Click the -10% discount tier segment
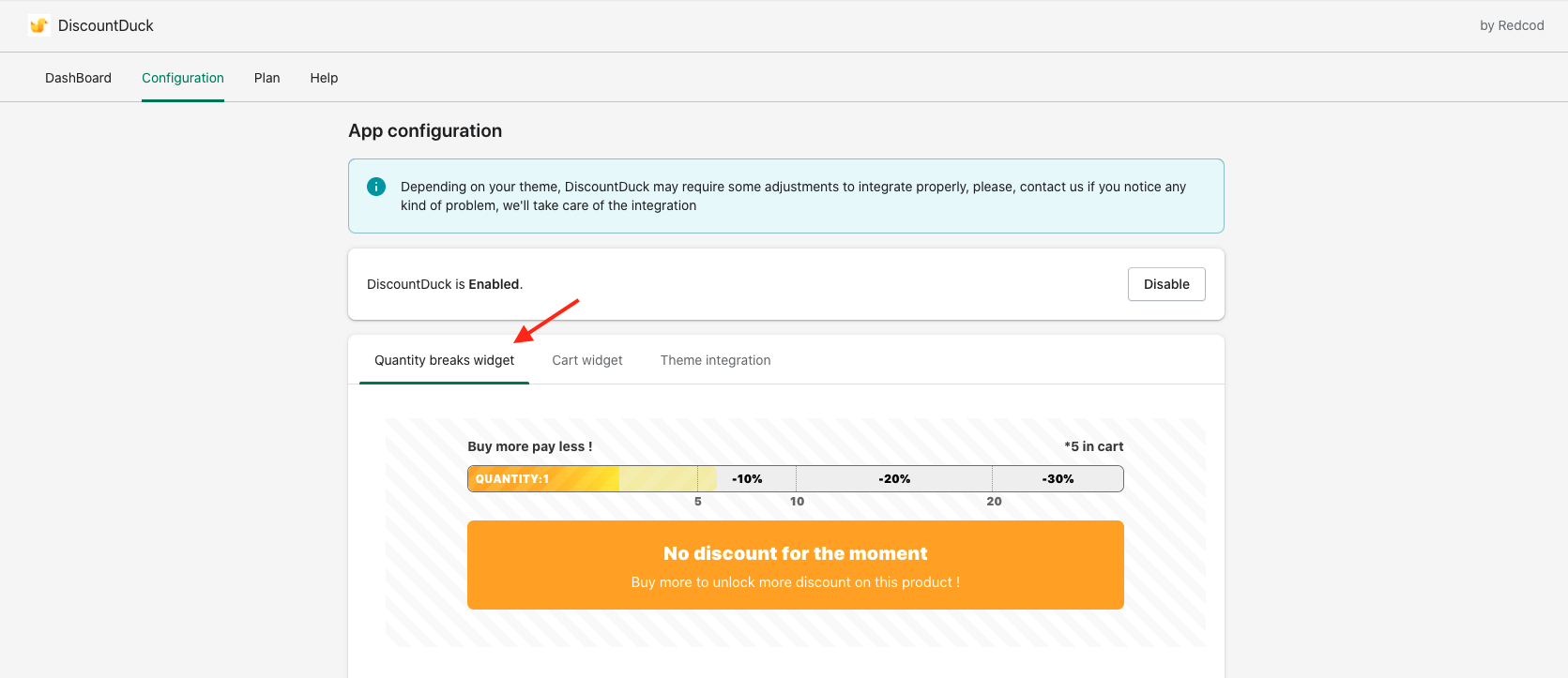This screenshot has height=678, width=1568. coord(748,479)
